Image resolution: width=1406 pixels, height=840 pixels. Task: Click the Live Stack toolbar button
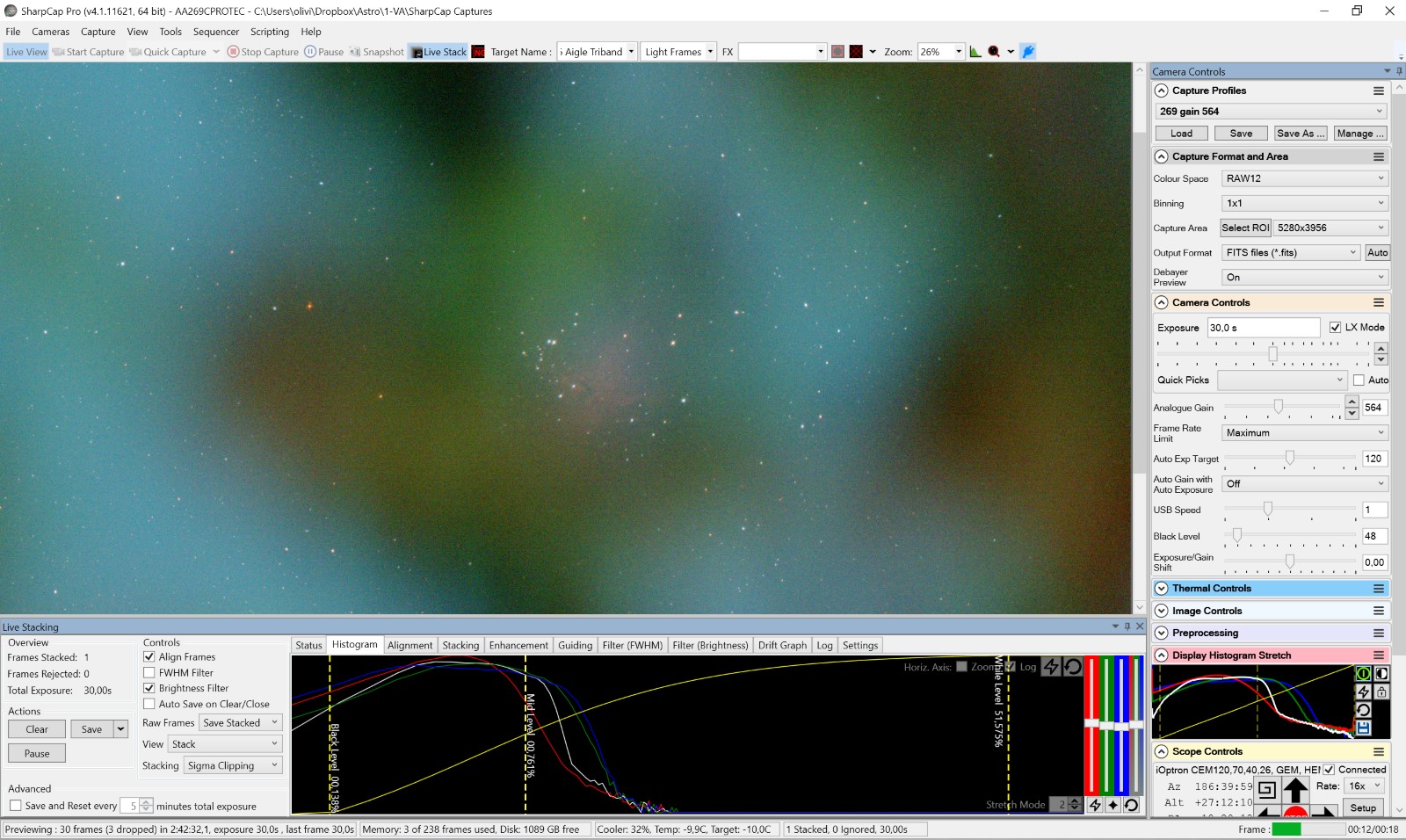coord(438,52)
